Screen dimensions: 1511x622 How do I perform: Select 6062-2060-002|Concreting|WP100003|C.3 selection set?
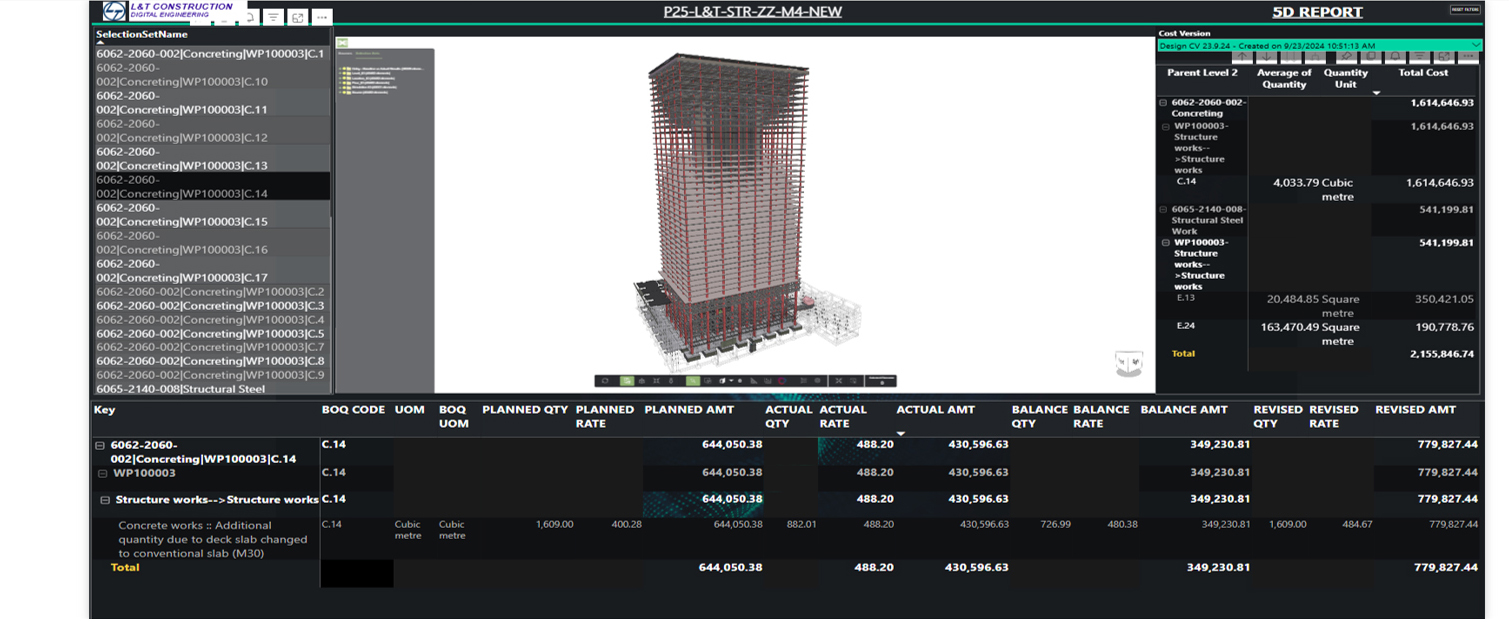pos(210,306)
